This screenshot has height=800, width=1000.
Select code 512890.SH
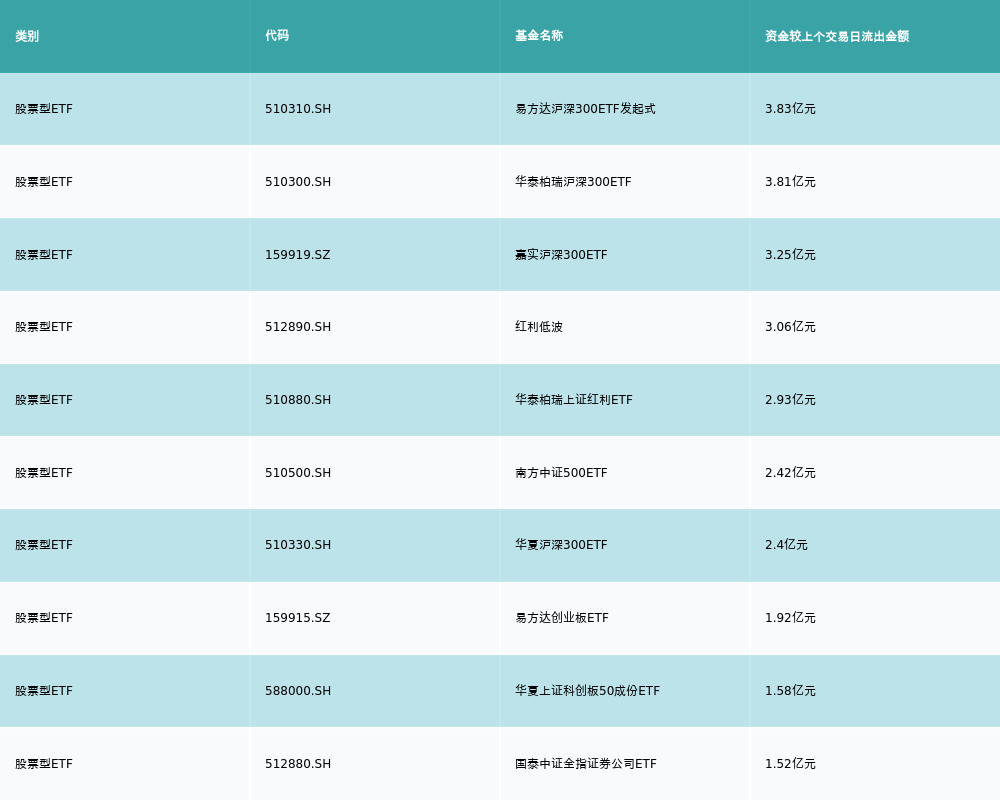click(x=298, y=327)
